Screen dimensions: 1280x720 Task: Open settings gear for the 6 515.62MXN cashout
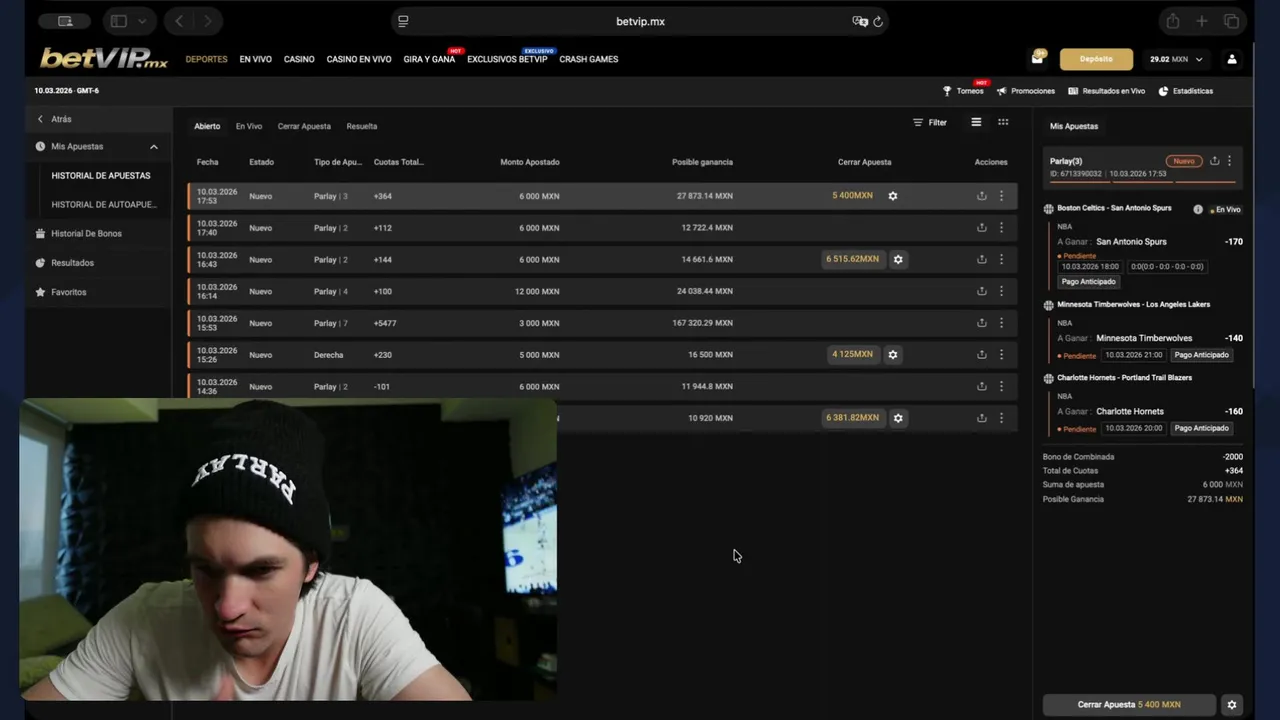pos(898,259)
